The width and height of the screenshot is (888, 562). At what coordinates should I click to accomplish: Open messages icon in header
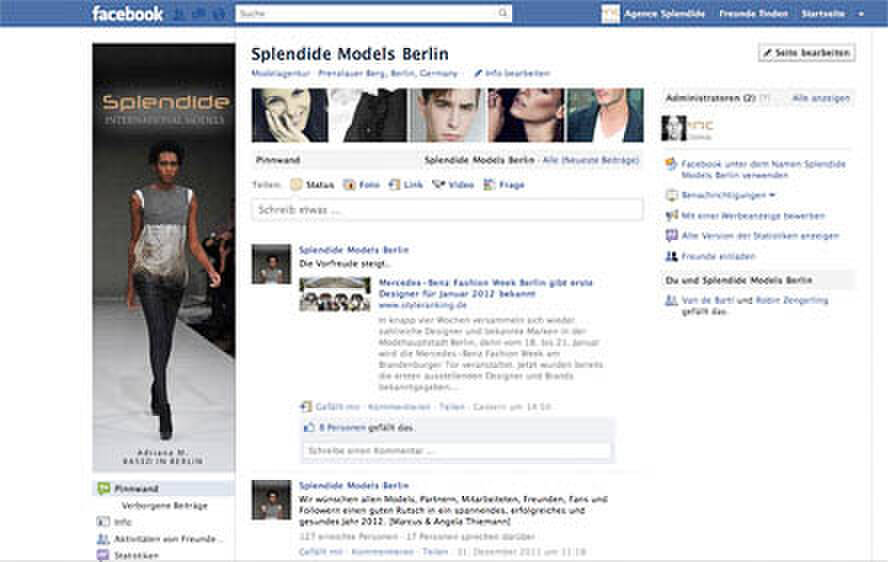199,14
